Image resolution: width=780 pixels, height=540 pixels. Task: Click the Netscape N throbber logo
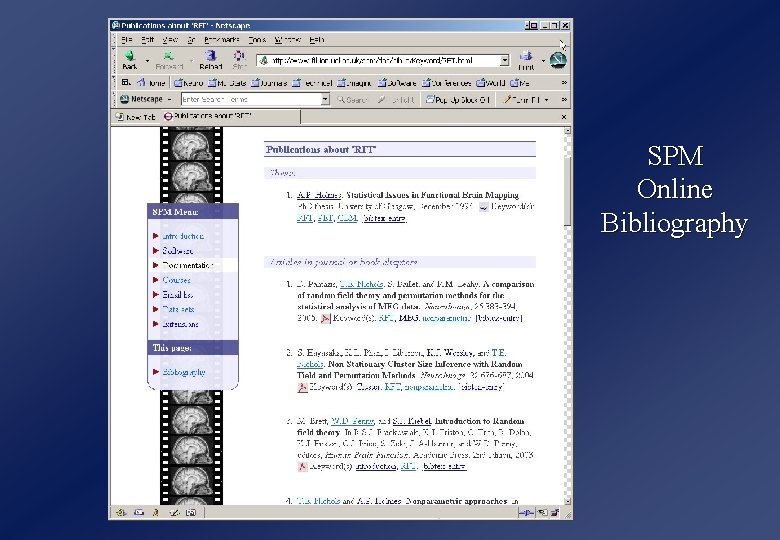pos(558,60)
